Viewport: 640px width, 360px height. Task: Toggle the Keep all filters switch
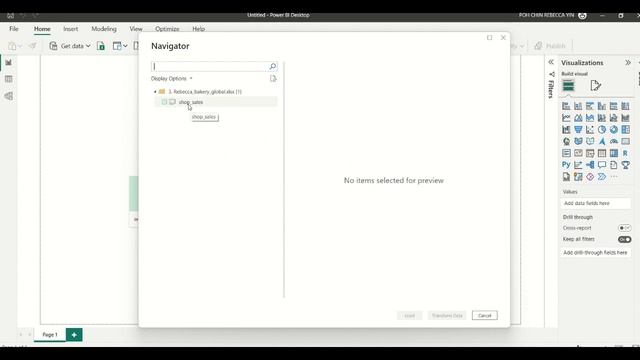624,240
